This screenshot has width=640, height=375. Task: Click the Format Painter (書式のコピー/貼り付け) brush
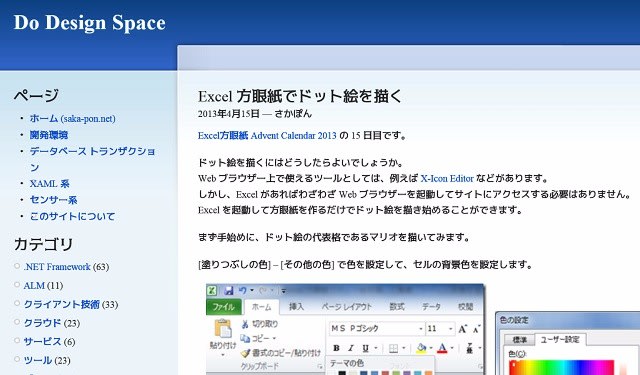coord(245,353)
